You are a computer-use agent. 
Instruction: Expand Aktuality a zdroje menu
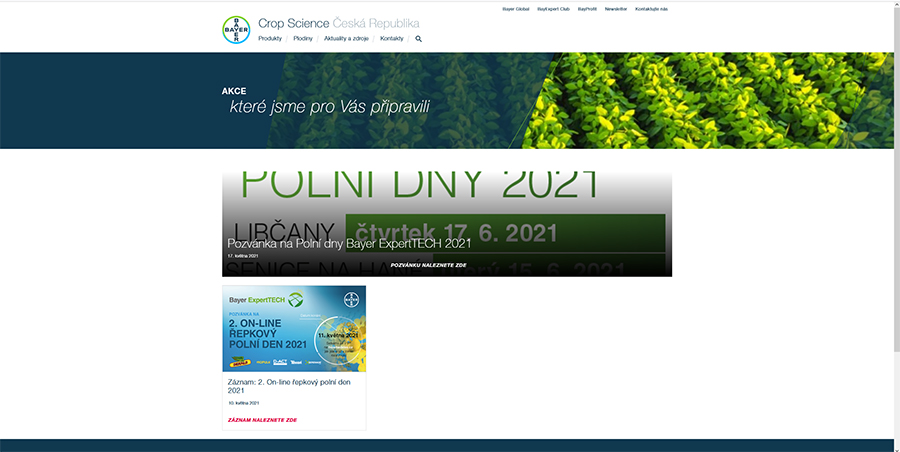coord(346,39)
